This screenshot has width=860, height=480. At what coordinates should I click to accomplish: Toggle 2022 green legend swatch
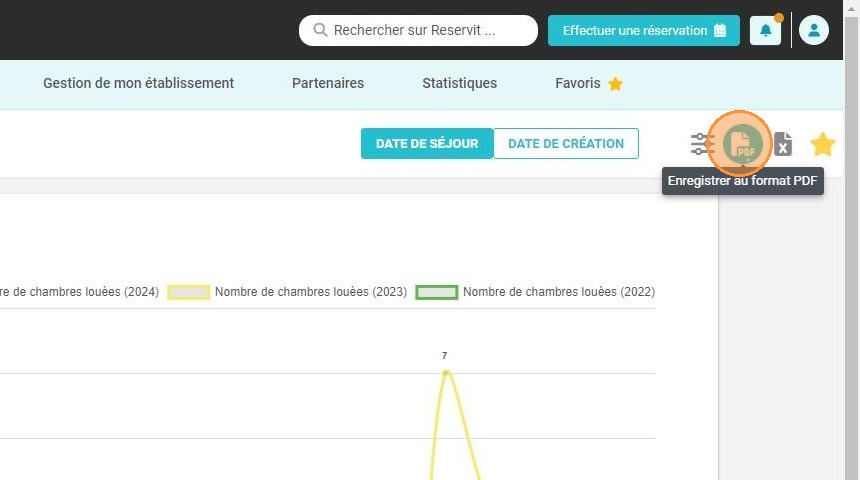click(437, 292)
